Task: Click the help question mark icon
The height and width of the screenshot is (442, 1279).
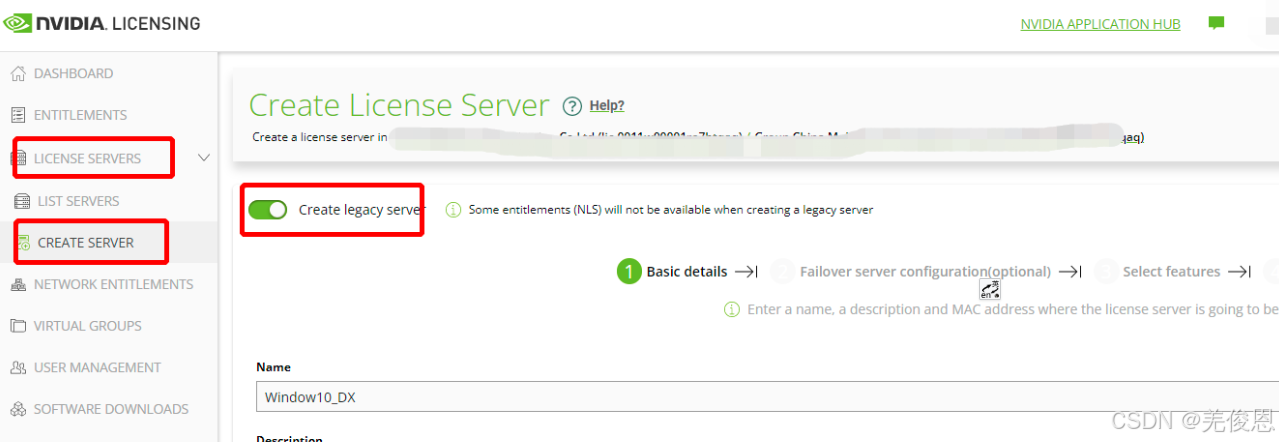Action: [x=572, y=106]
